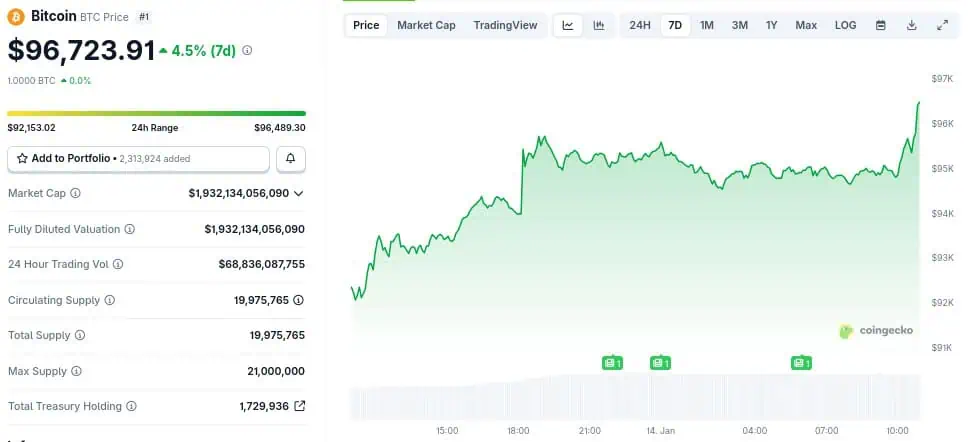This screenshot has height=442, width=968.
Task: Click the first news marker on timeline
Action: click(x=612, y=363)
